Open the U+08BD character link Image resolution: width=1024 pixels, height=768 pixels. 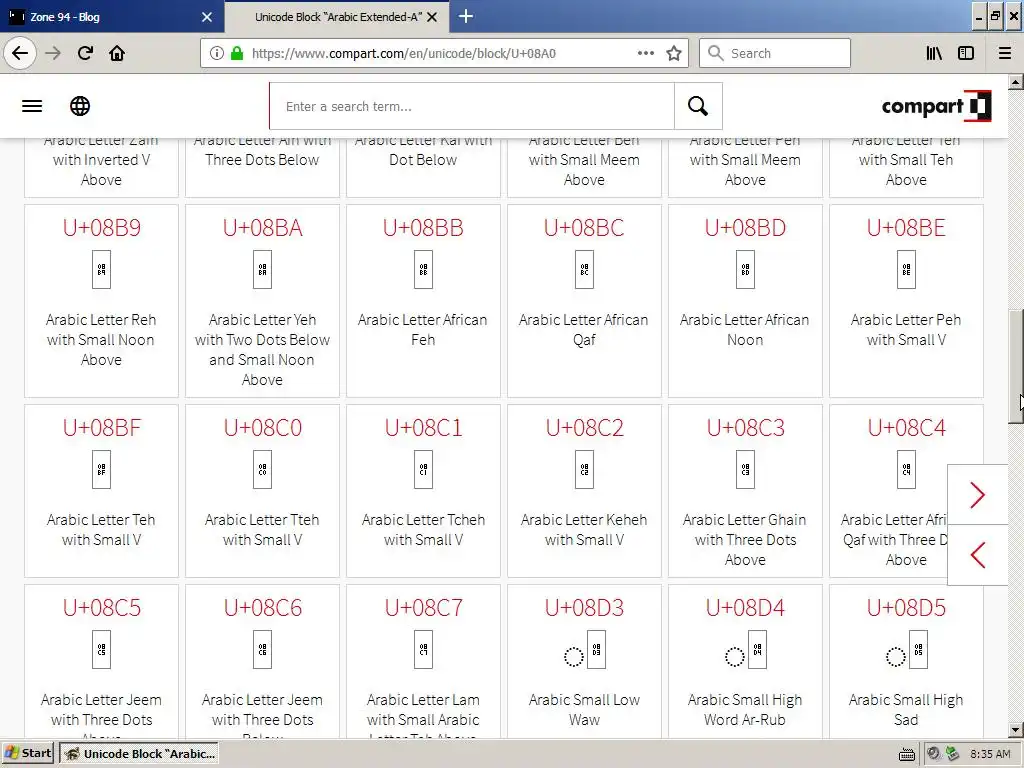point(745,228)
